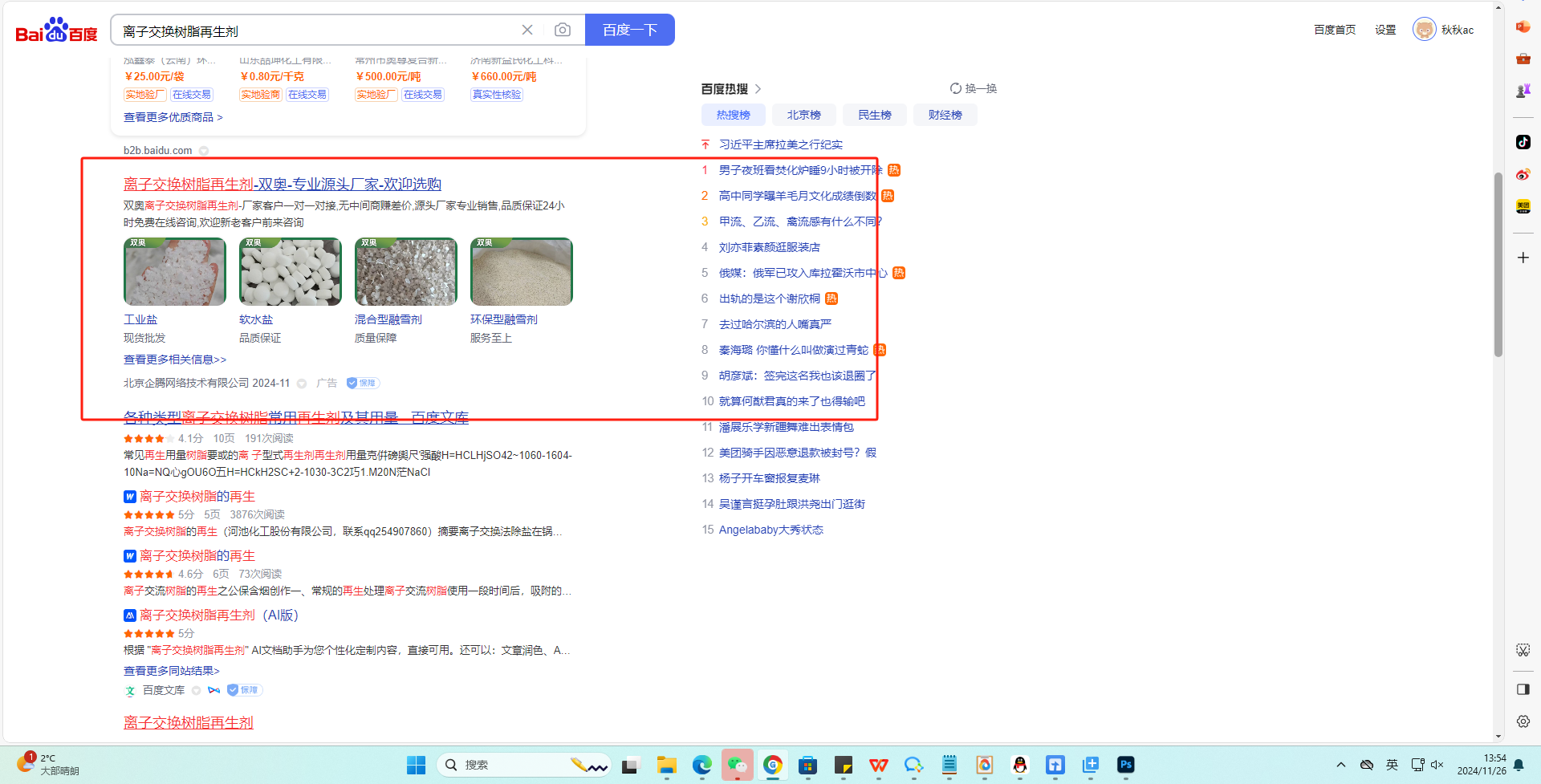Clear the search box with X icon
Image resolution: width=1541 pixels, height=784 pixels.
[527, 30]
